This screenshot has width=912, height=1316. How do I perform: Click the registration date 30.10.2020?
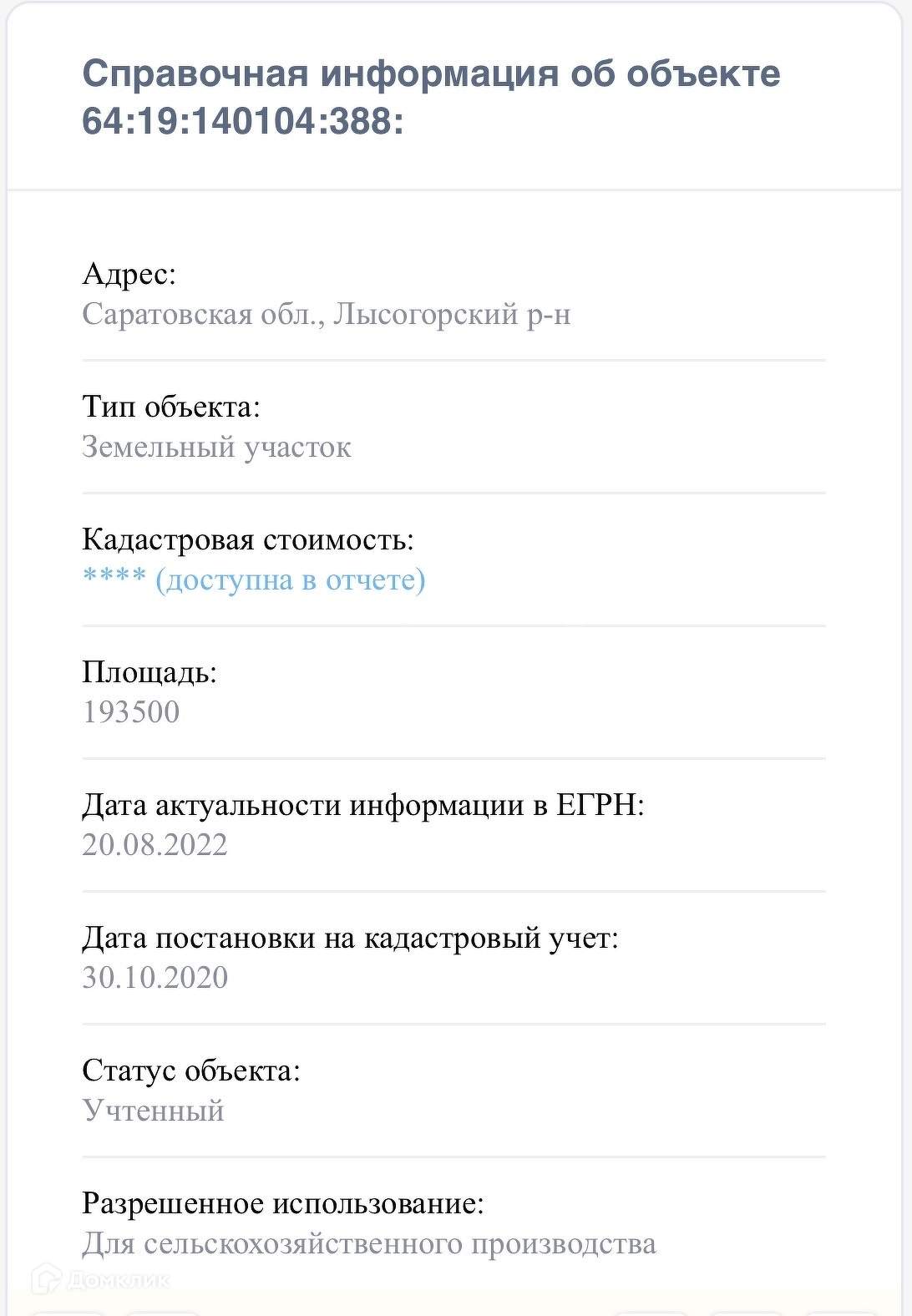click(x=155, y=978)
